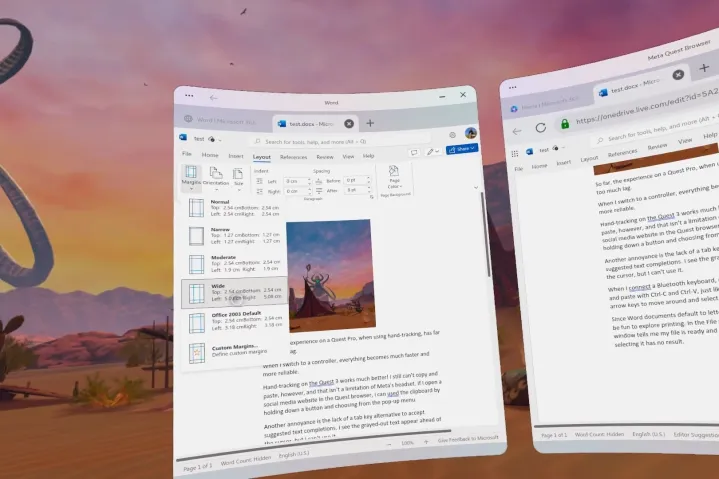Image resolution: width=719 pixels, height=479 pixels.
Task: Open the Page Color picker
Action: click(394, 178)
